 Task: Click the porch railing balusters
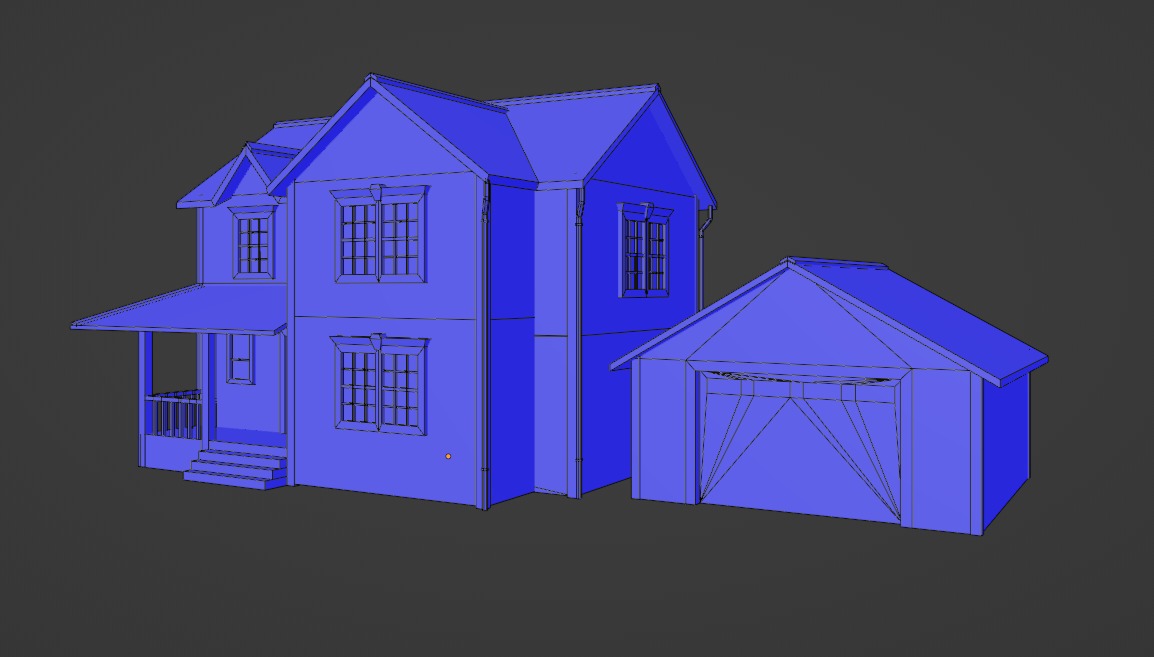coord(174,416)
